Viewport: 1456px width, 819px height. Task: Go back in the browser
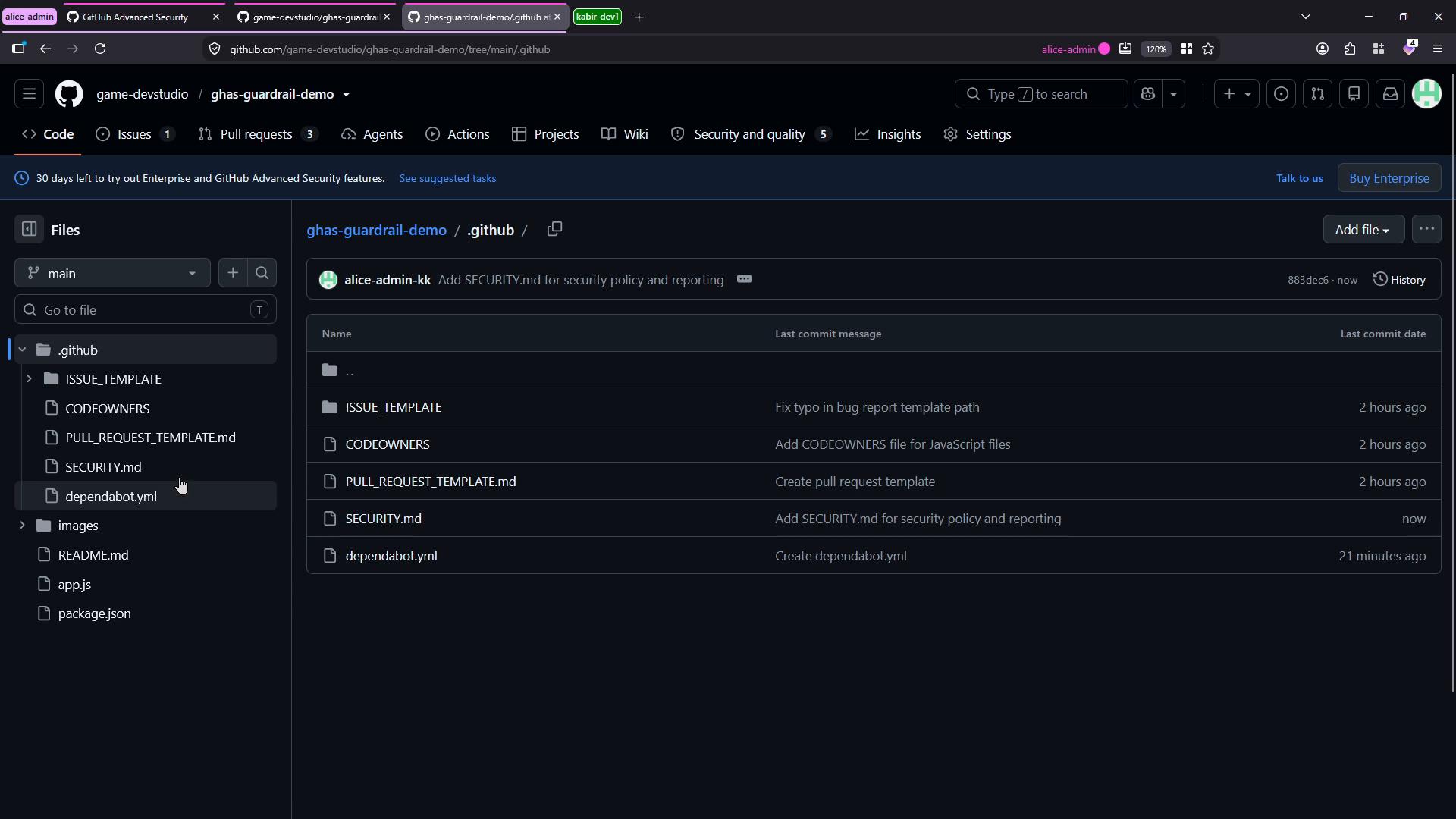click(45, 49)
